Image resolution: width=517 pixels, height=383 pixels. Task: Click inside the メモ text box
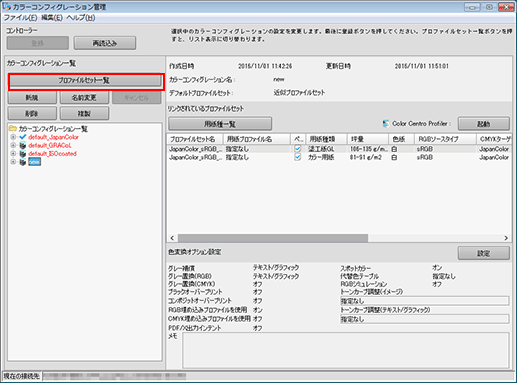346,350
